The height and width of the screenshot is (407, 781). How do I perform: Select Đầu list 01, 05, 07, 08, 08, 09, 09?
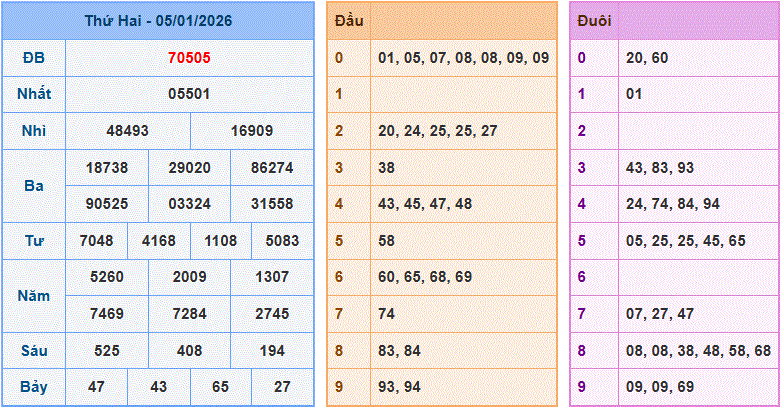pos(463,58)
